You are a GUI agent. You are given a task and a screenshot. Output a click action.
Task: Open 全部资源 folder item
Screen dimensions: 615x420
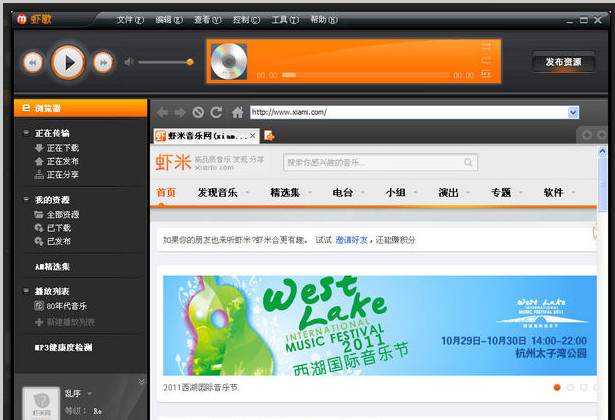(57, 215)
